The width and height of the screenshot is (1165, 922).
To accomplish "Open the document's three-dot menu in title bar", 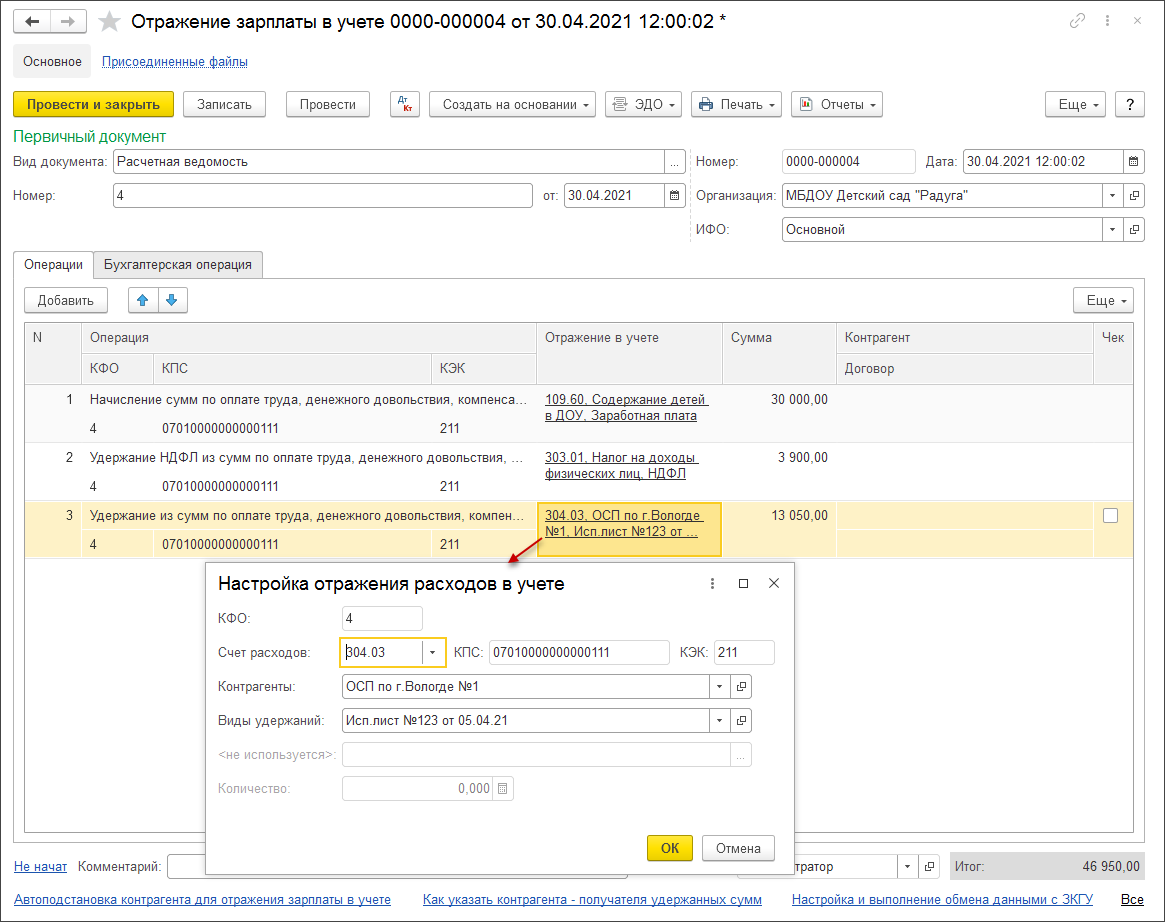I will (1107, 21).
